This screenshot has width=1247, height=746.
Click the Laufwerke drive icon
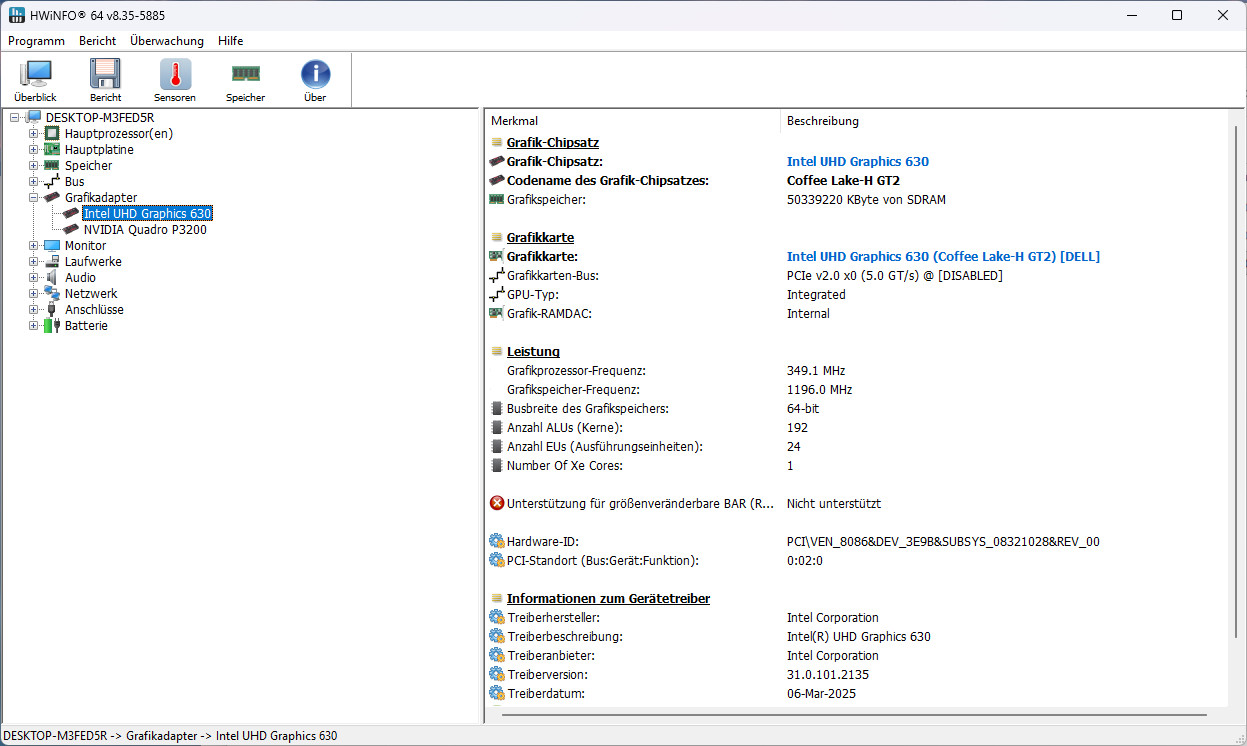[52, 262]
